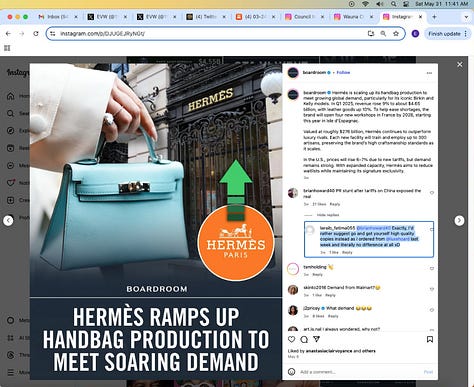The image size is (474, 387).
Task: Switch to the '(4) 03-2' tab
Action: [x=255, y=17]
